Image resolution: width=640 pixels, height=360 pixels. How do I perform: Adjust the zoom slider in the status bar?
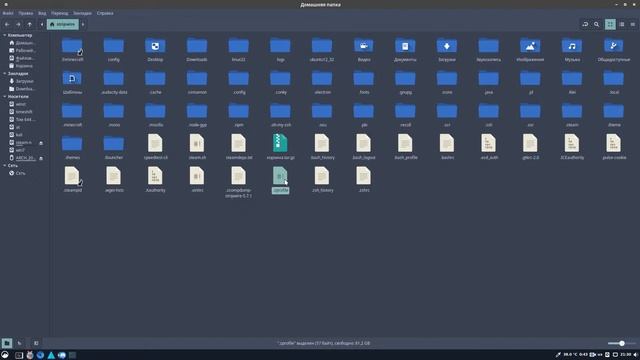coord(621,343)
